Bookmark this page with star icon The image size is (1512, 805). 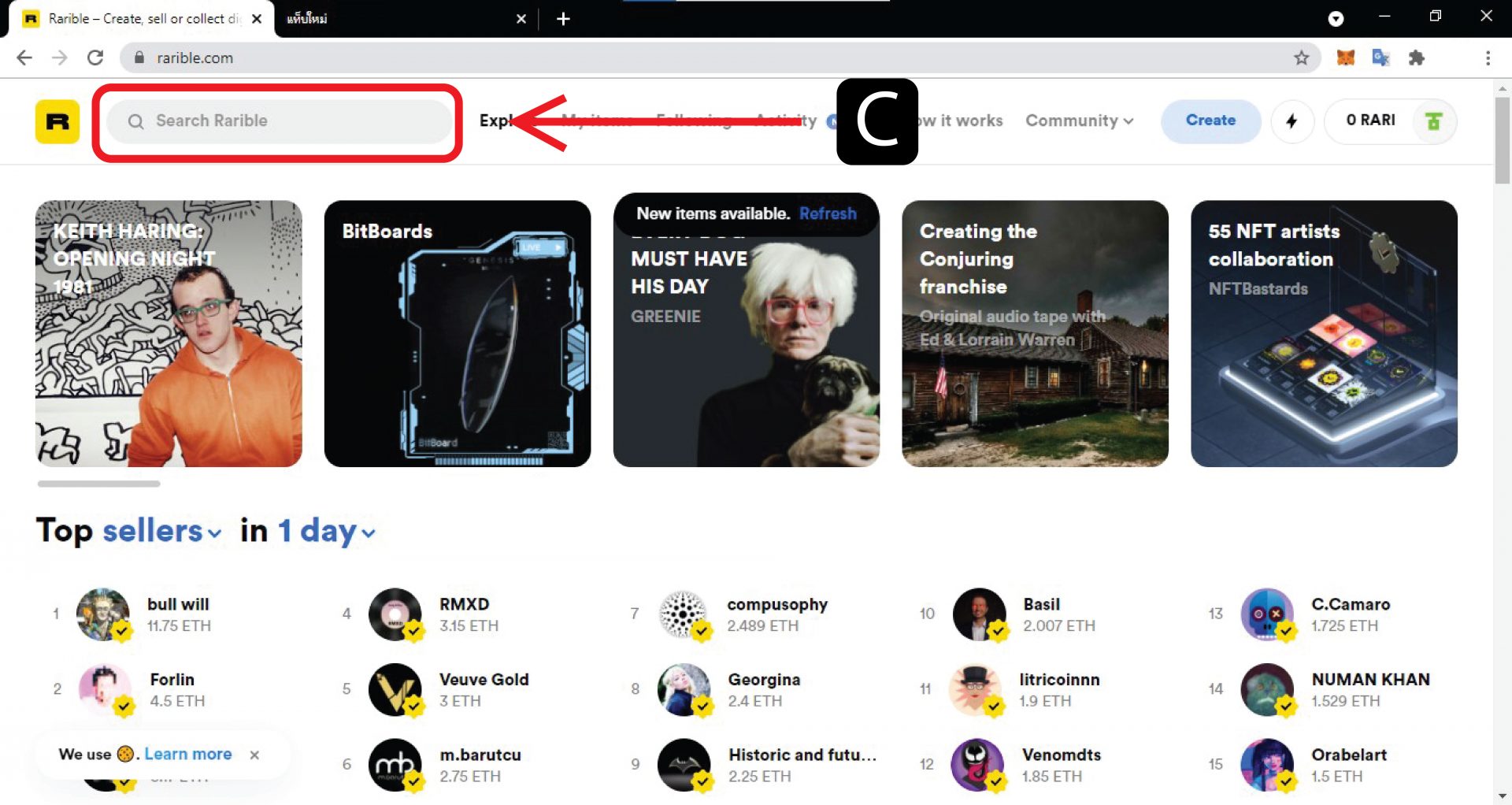[x=1301, y=57]
